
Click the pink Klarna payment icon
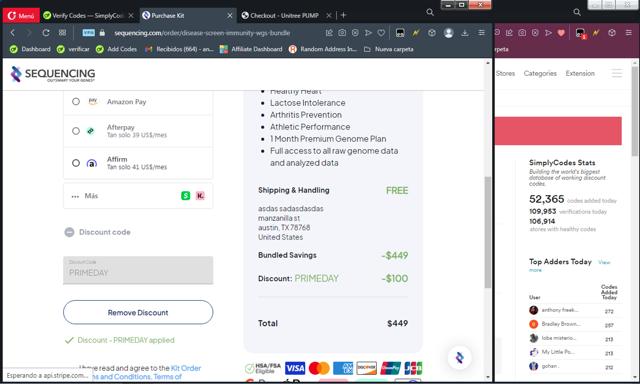(x=200, y=196)
